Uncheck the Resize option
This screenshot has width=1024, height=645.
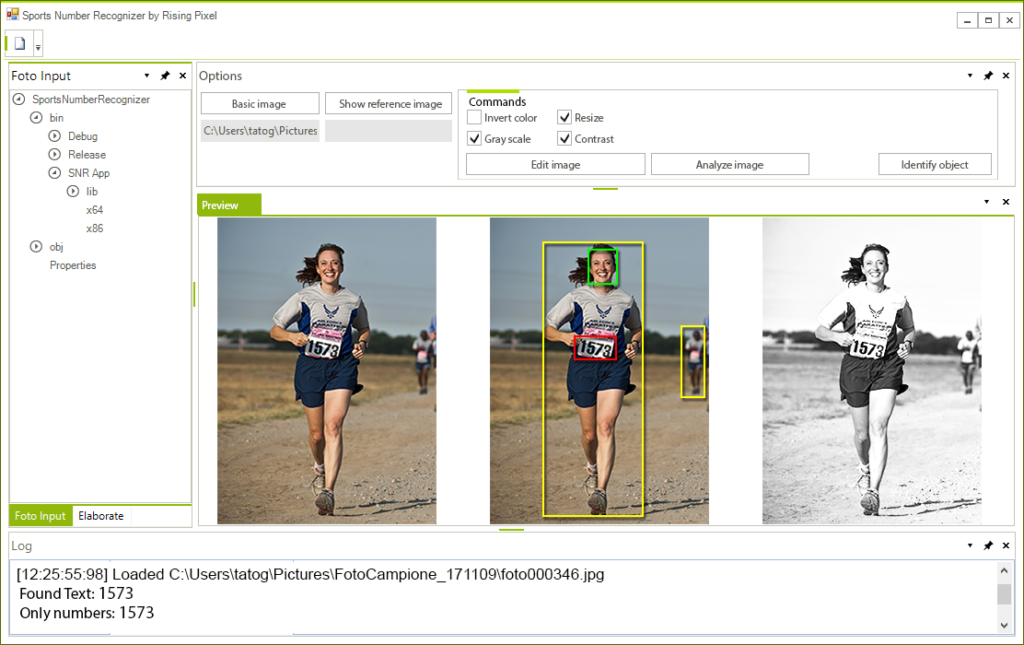pyautogui.click(x=564, y=117)
